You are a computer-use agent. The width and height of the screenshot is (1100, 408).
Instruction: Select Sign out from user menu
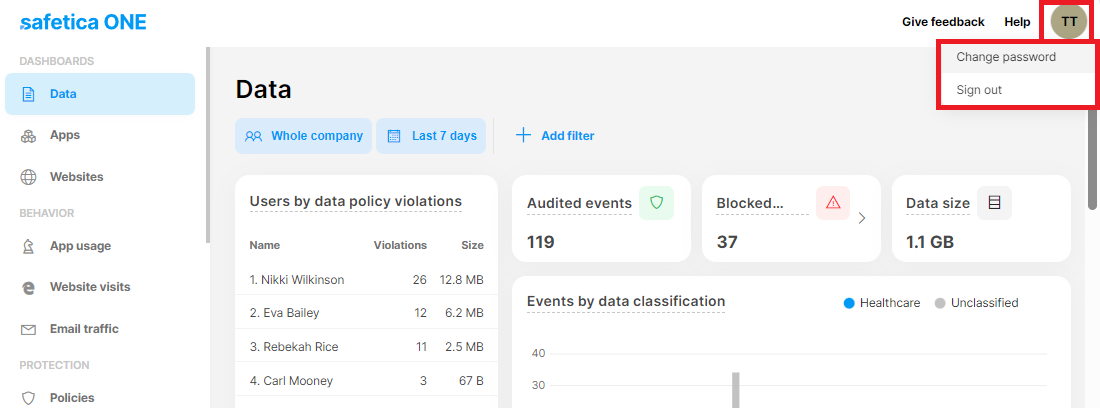click(978, 90)
